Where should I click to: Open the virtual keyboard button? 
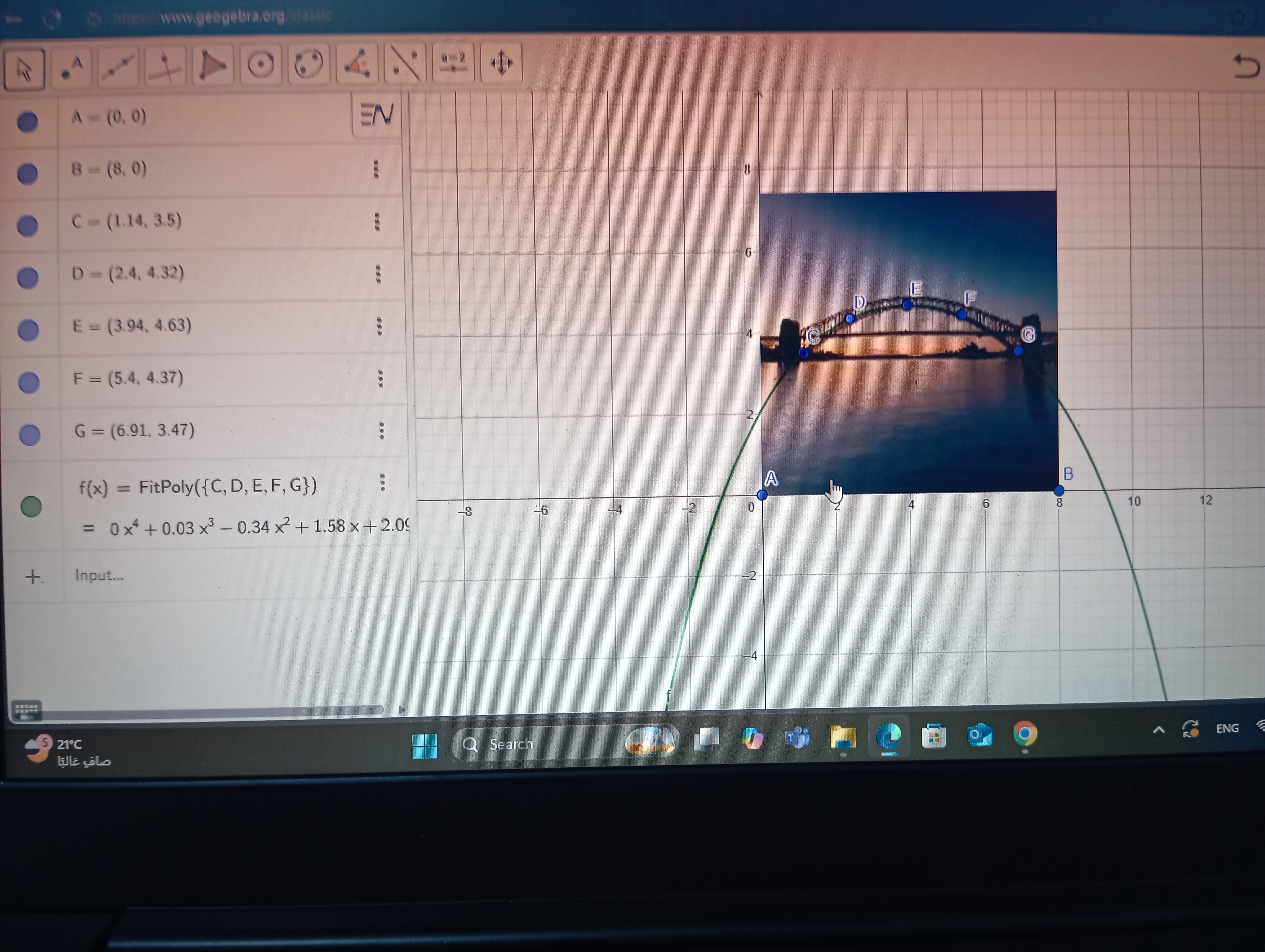click(26, 710)
